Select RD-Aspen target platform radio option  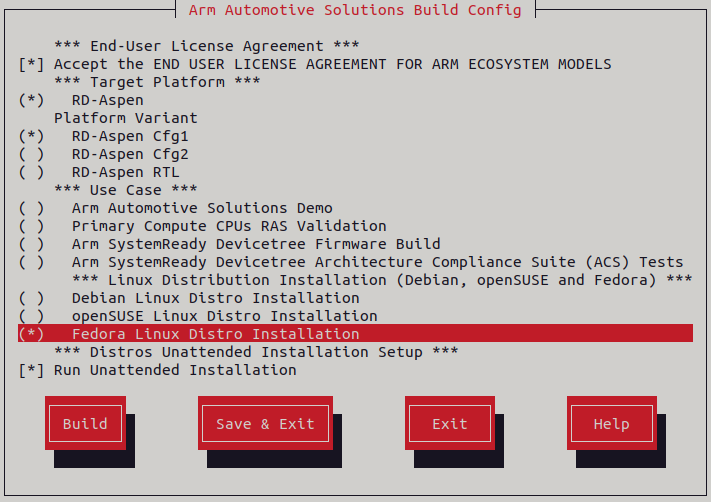click(x=31, y=100)
